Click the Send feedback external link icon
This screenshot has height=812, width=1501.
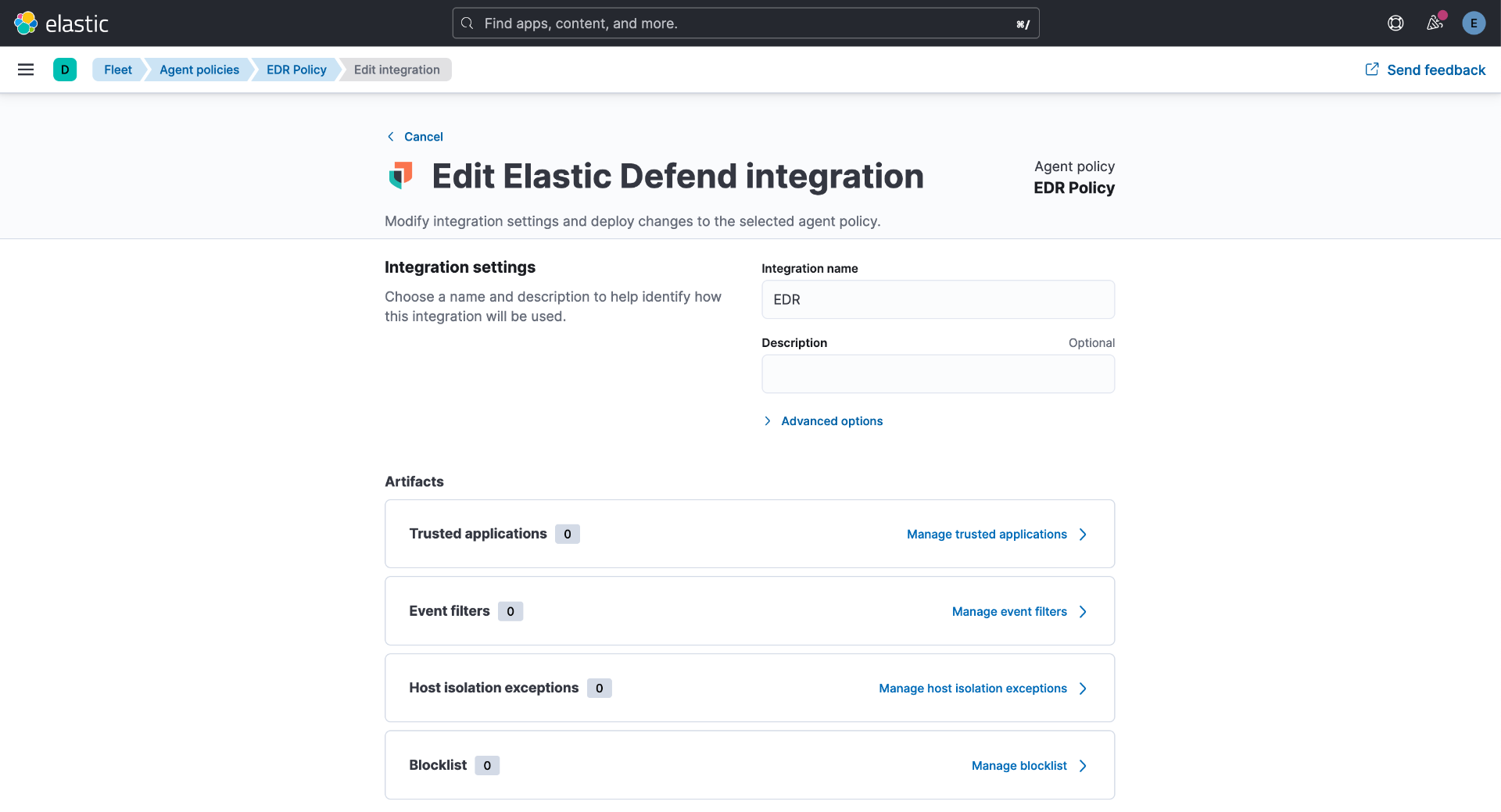coord(1372,70)
